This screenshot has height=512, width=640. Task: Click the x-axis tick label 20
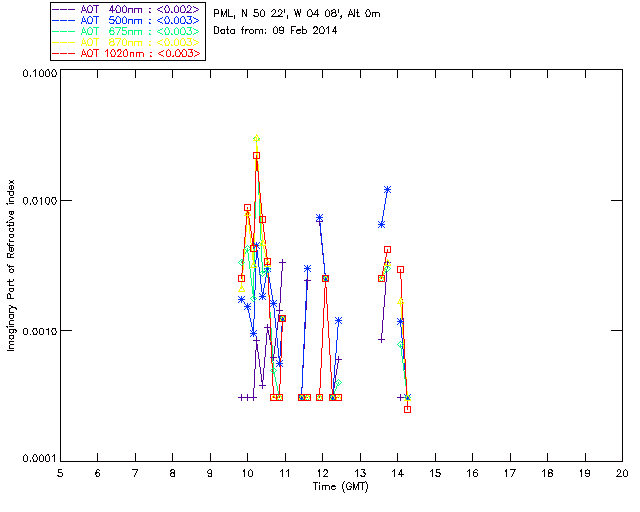coord(622,473)
